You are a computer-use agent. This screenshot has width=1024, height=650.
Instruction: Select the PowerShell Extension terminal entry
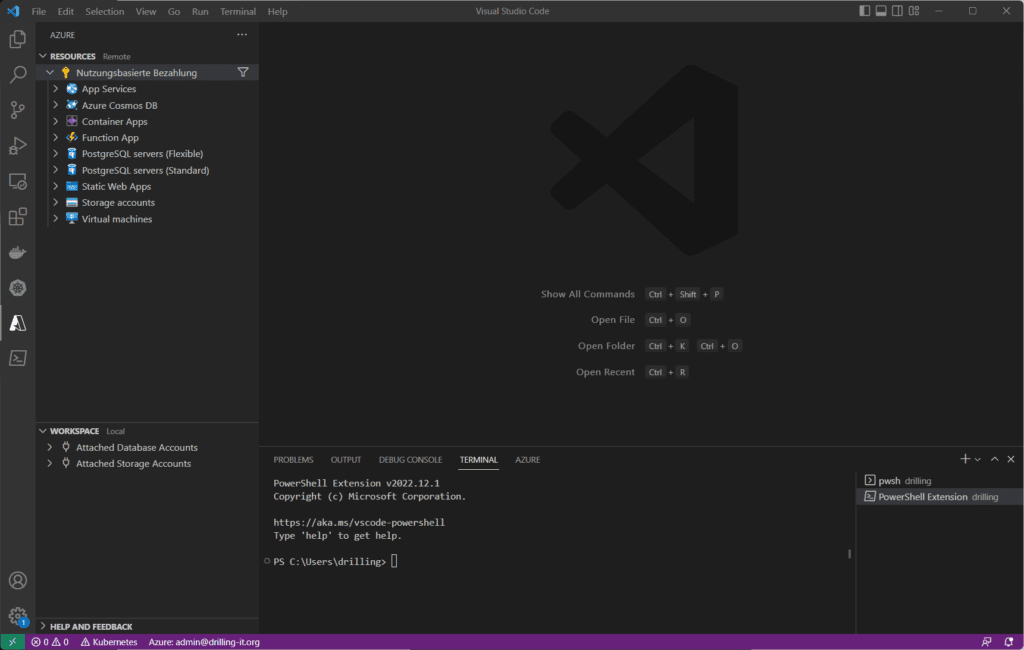(939, 497)
